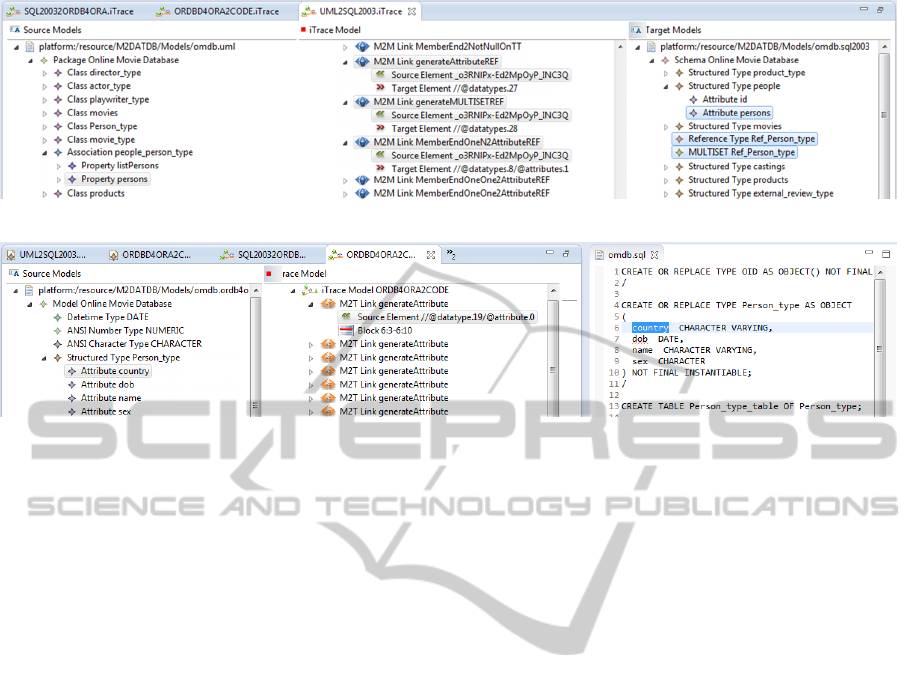
Task: Select Attribute country in lower Source Models
Action: (x=115, y=371)
